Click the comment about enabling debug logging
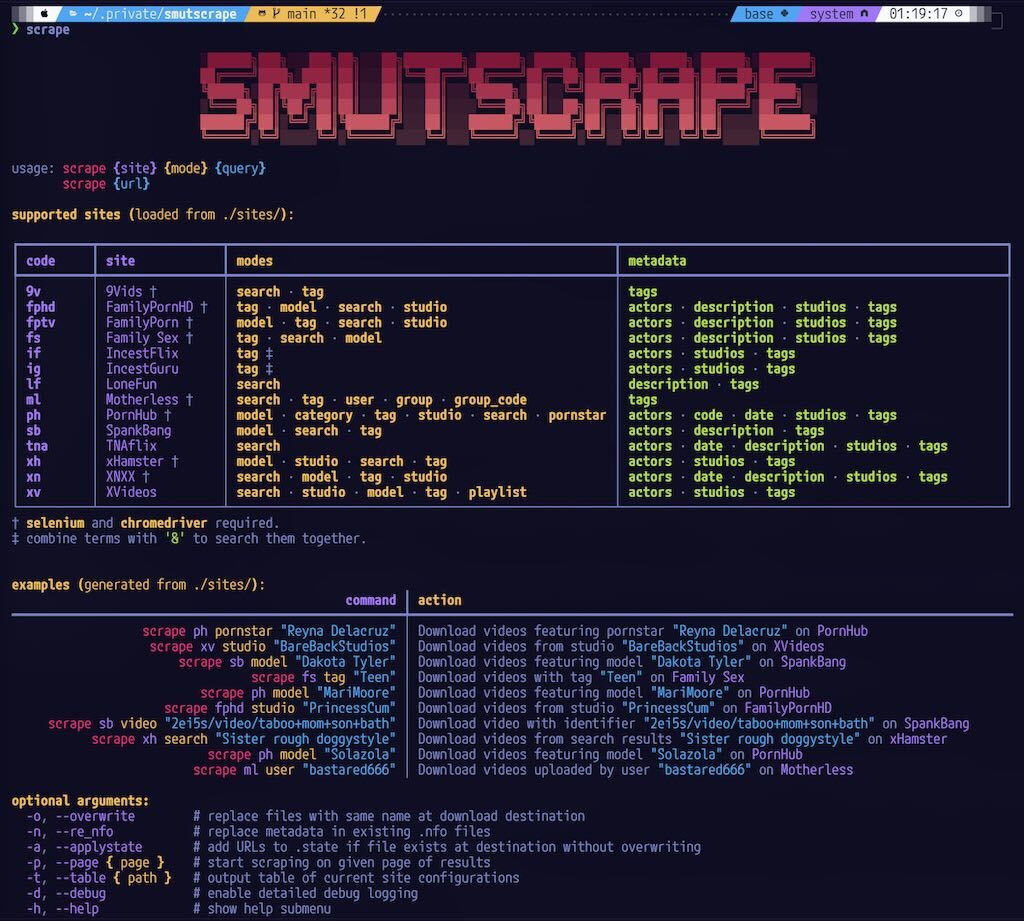 tap(306, 894)
